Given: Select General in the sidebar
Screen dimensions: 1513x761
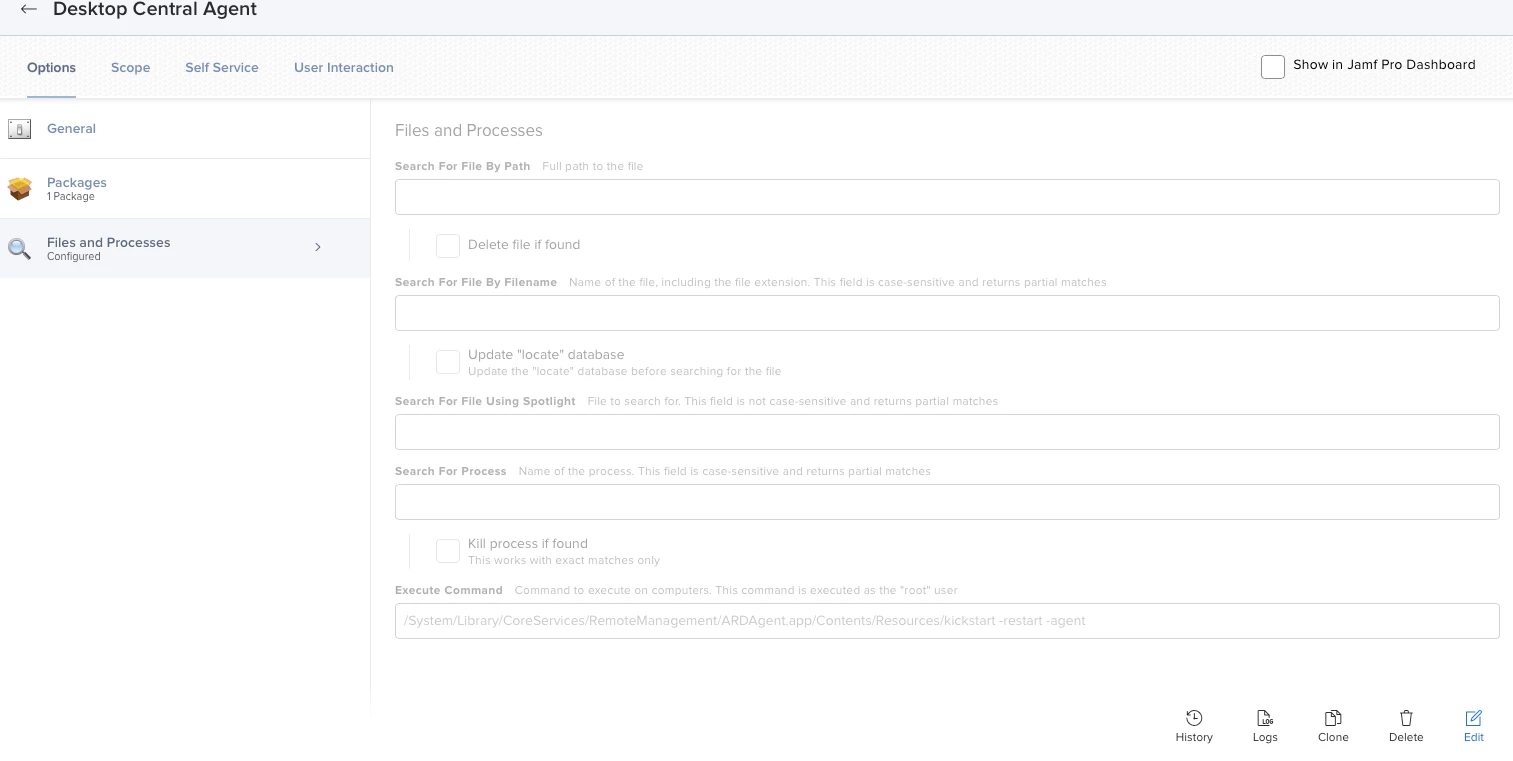Looking at the screenshot, I should point(185,128).
